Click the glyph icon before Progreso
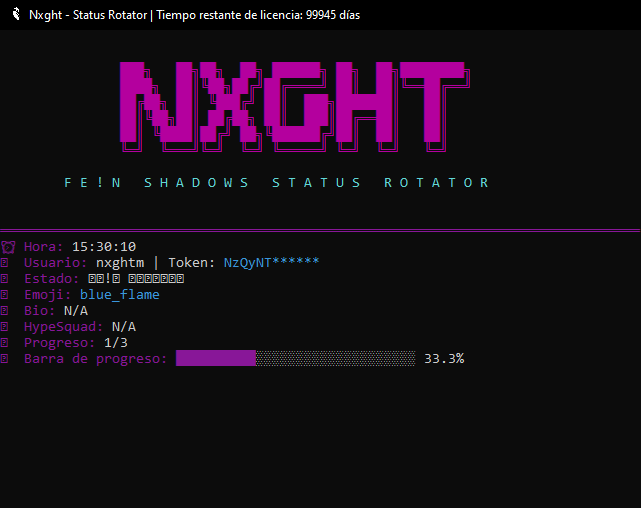The image size is (641, 508). coord(5,343)
